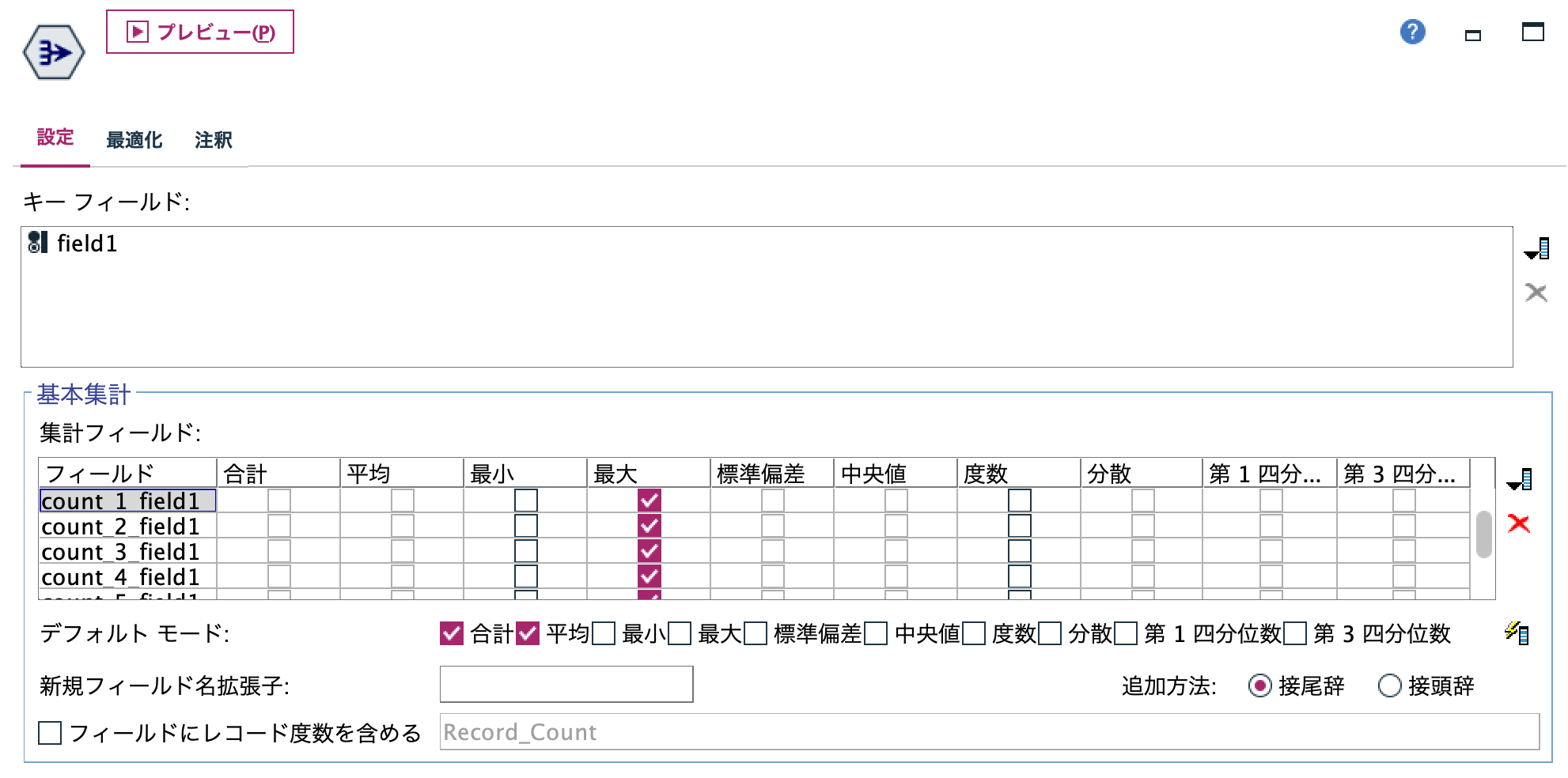Viewport: 1568px width, 778px height.
Task: Open the 注釈 tab
Action: click(211, 139)
